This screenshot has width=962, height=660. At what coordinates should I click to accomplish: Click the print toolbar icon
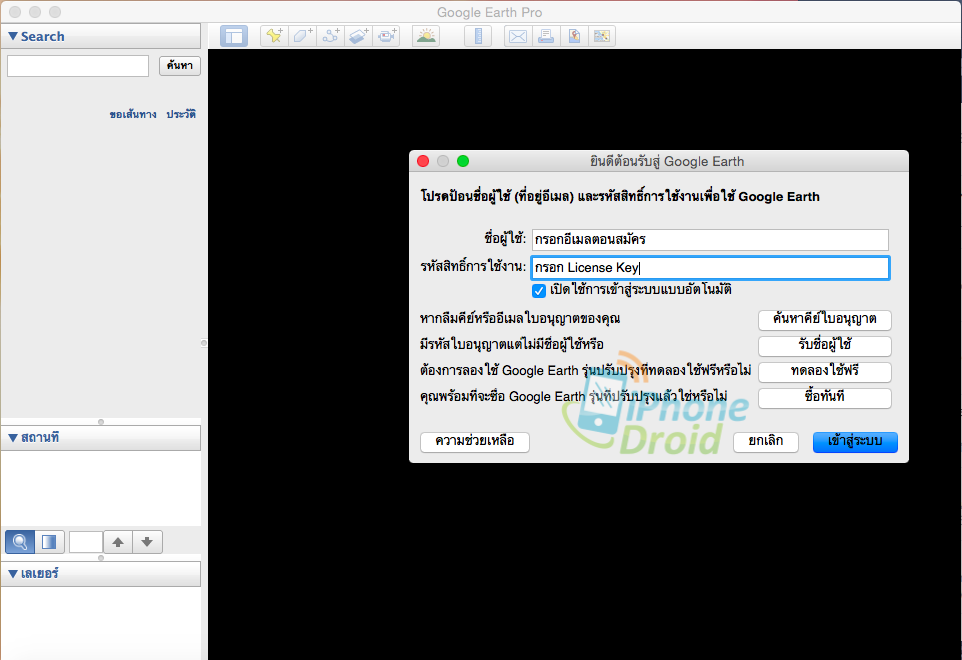[x=545, y=36]
